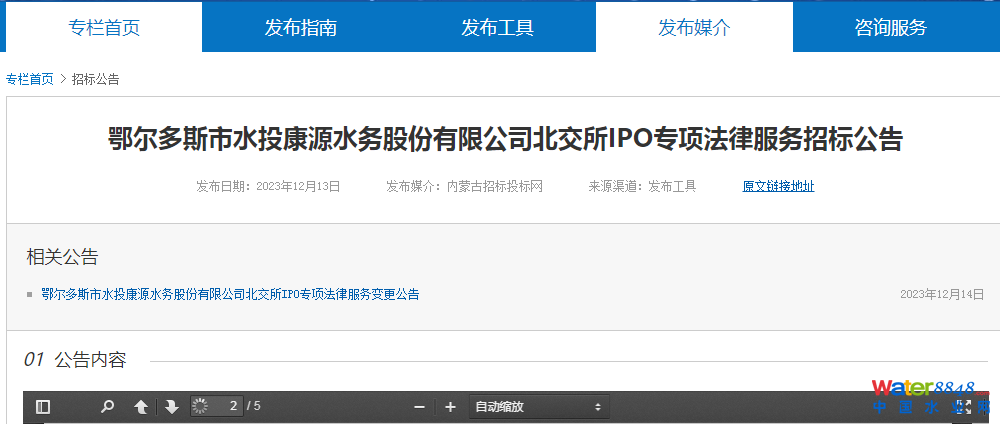
Task: Toggle the PDF viewer sidebar
Action: pos(42,407)
